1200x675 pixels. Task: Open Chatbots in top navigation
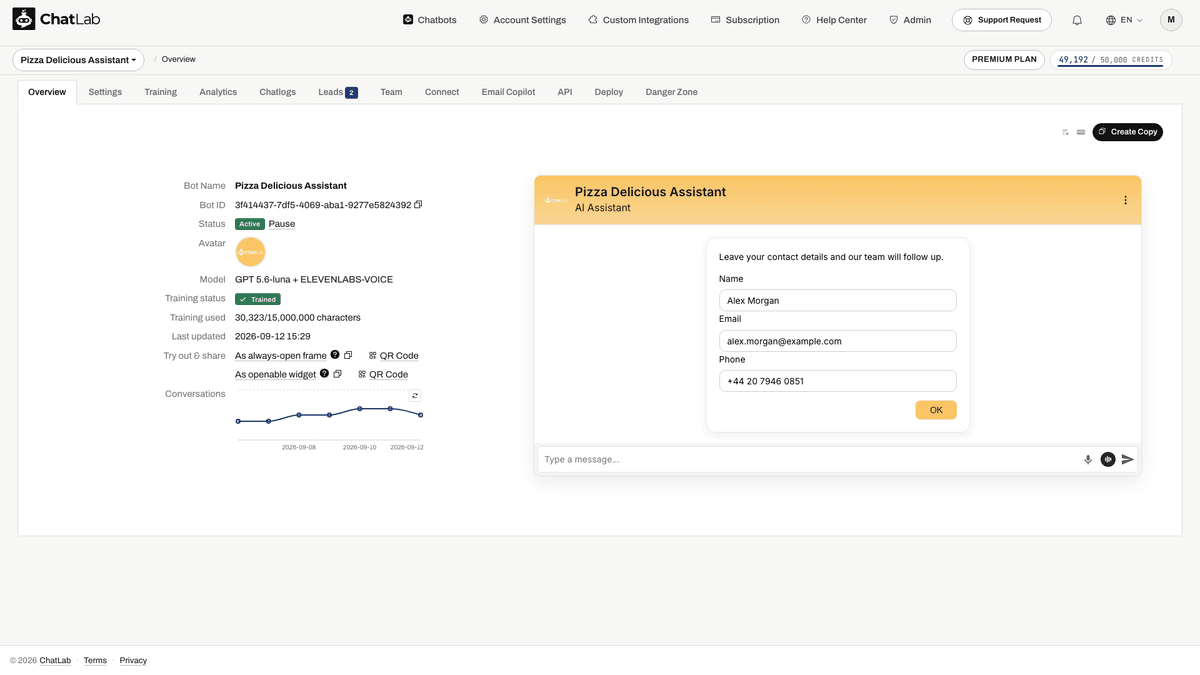[x=430, y=20]
